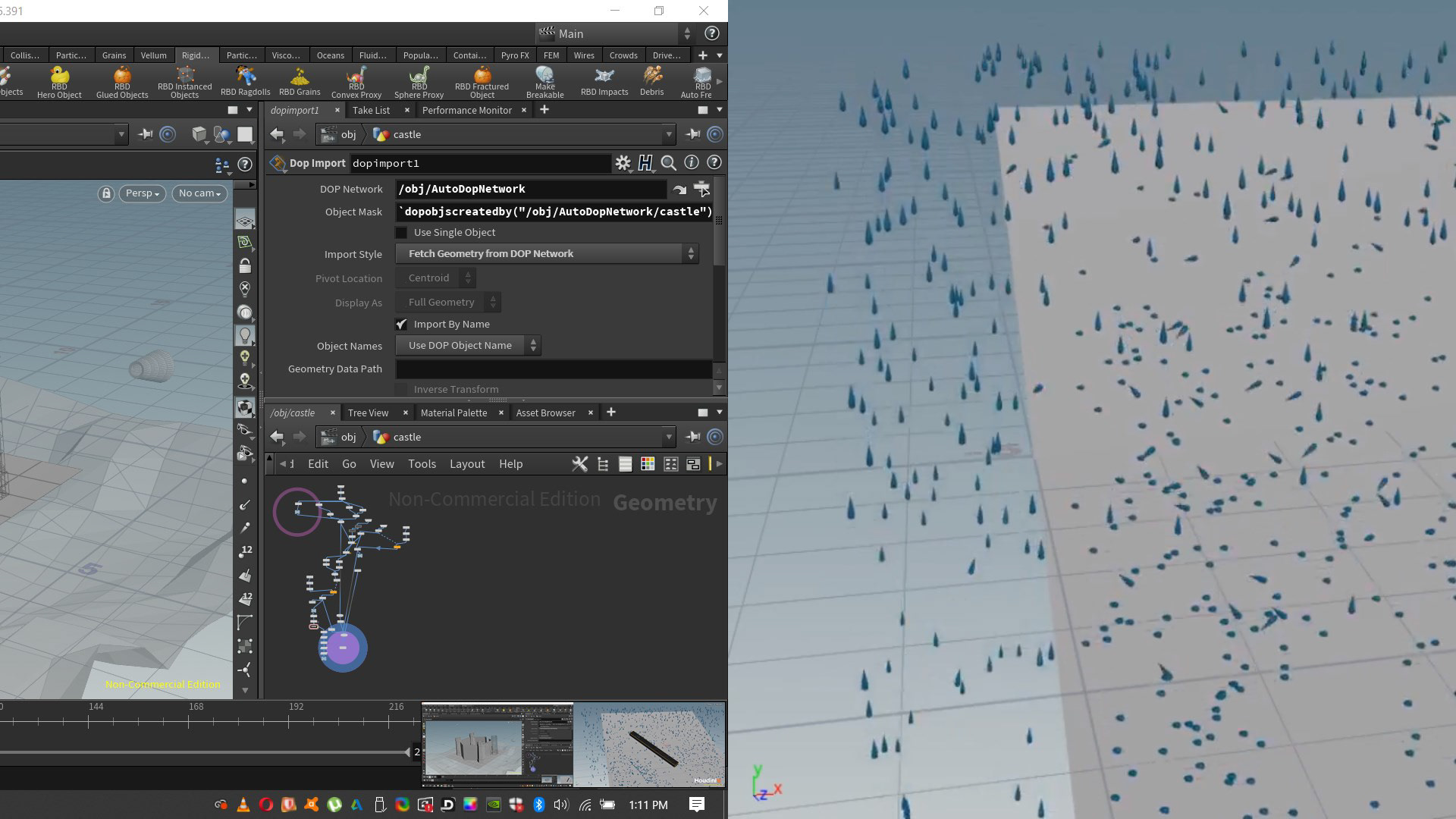Click the RBD Fractured Object shelf icon
The height and width of the screenshot is (819, 1456).
(x=482, y=81)
